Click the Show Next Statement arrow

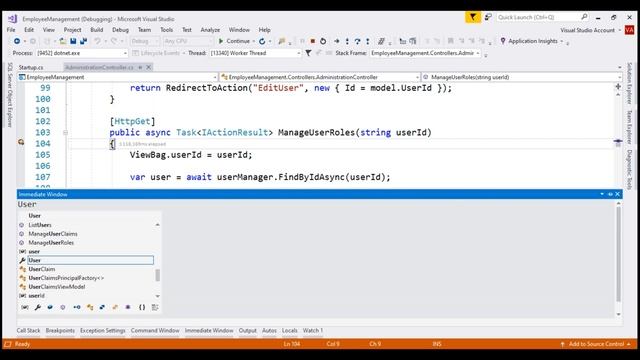pos(337,41)
